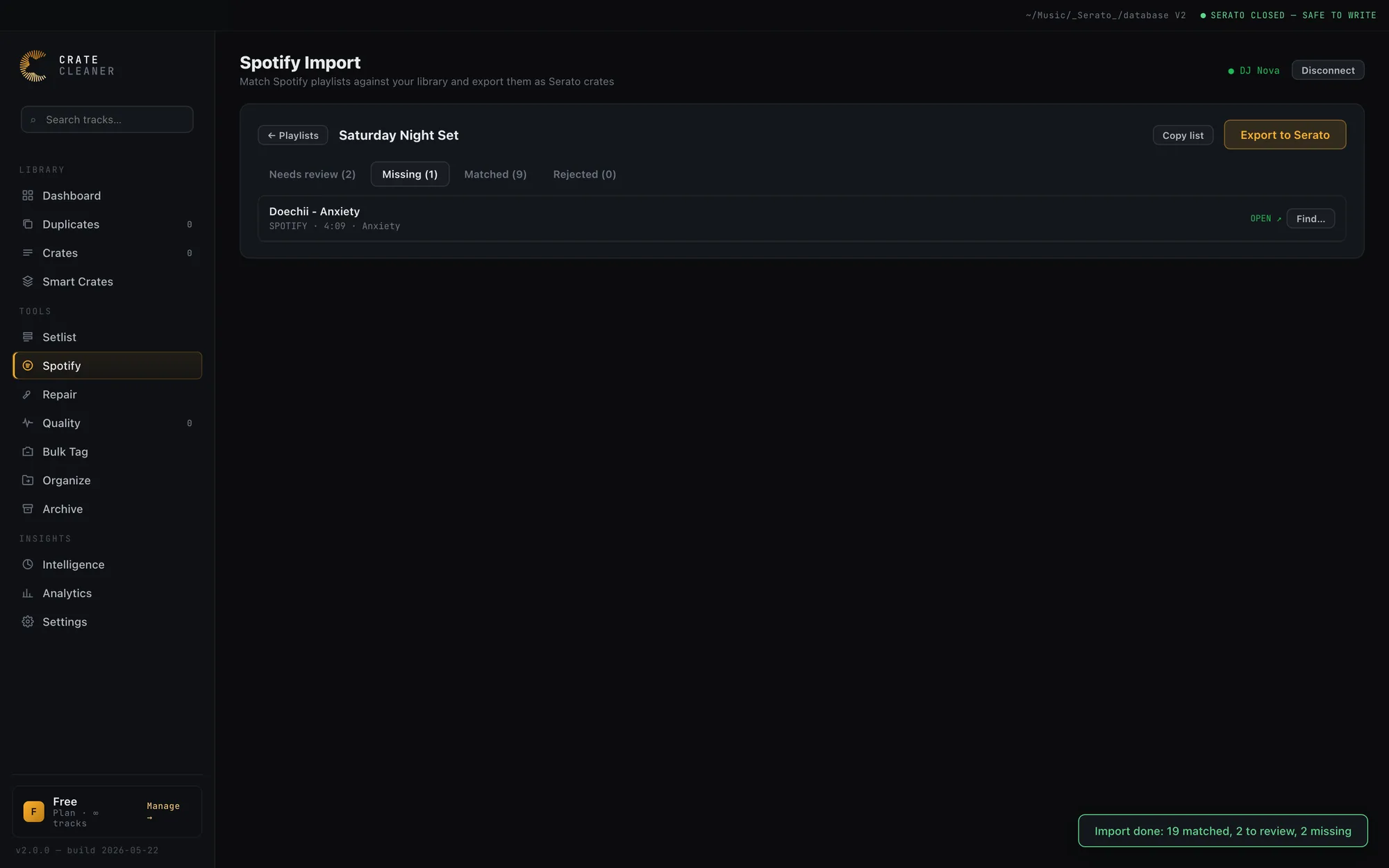Image resolution: width=1389 pixels, height=868 pixels.
Task: Open the Organize tool
Action: [108, 480]
